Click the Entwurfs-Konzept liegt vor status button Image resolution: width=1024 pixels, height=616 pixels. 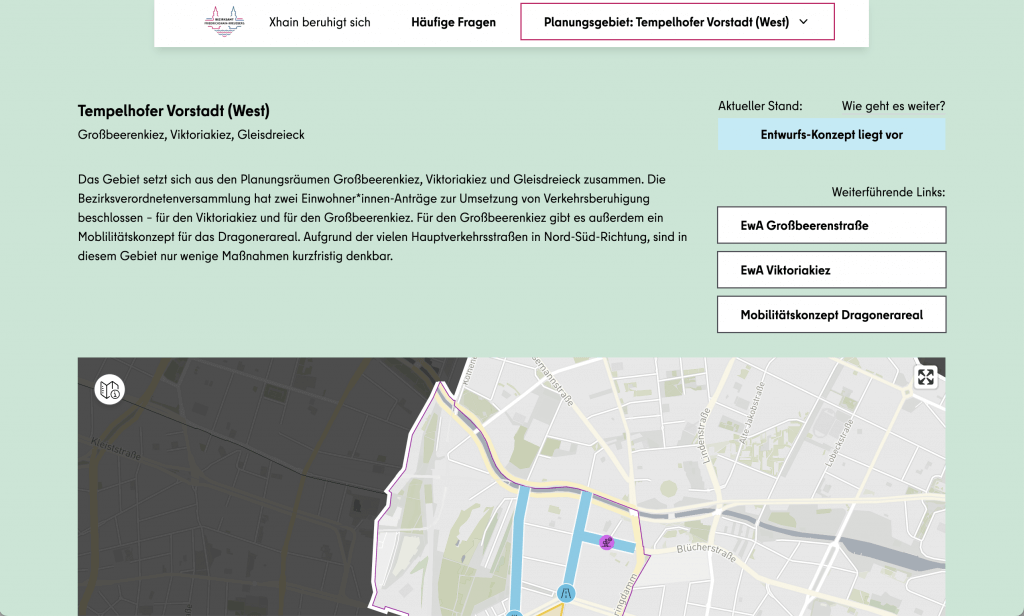click(x=830, y=134)
